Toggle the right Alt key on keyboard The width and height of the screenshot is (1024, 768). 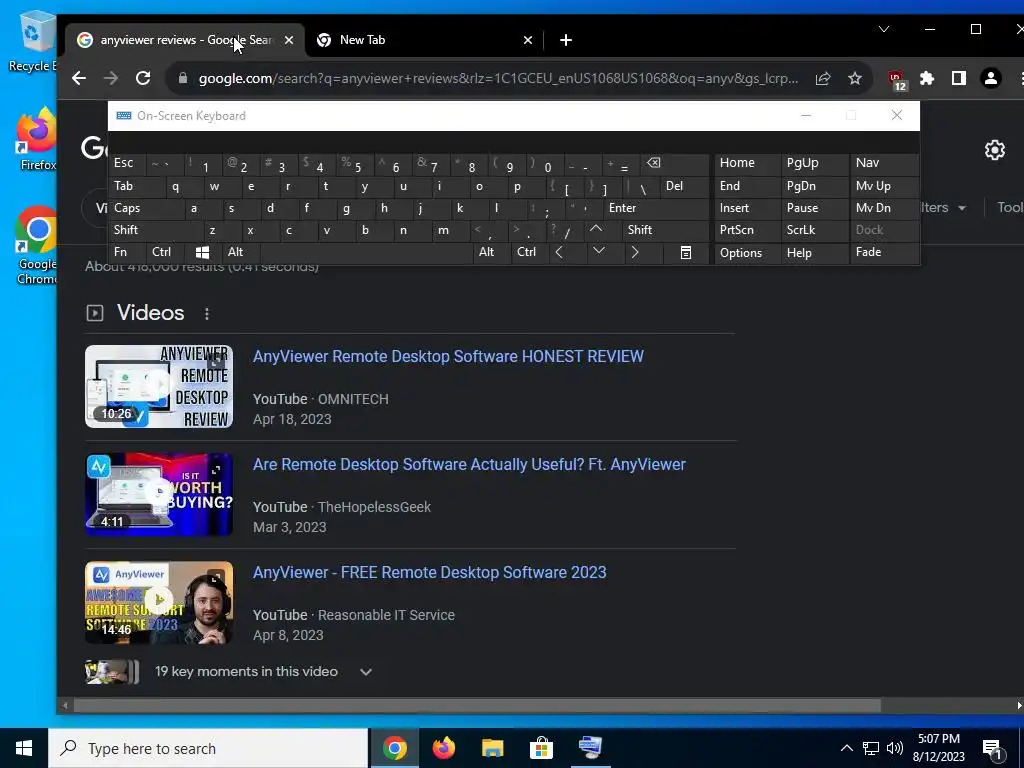point(492,253)
